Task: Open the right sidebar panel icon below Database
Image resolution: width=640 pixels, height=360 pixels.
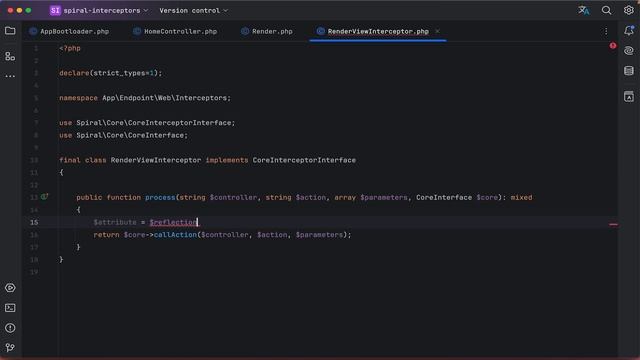Action: (x=629, y=97)
